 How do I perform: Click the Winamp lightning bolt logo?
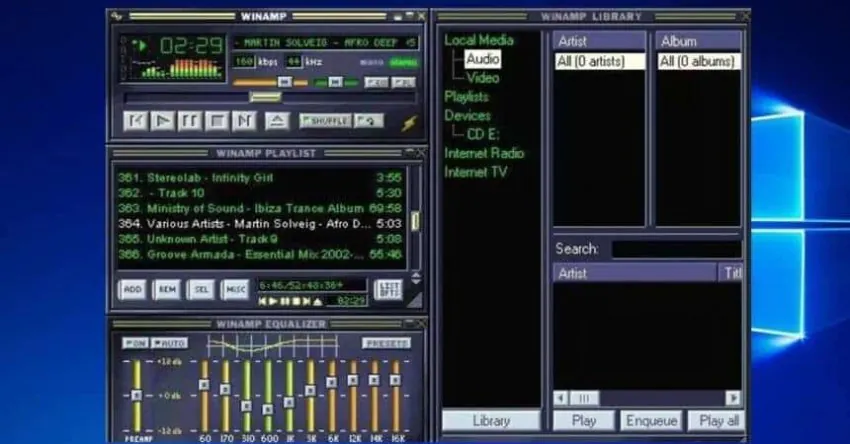[409, 123]
